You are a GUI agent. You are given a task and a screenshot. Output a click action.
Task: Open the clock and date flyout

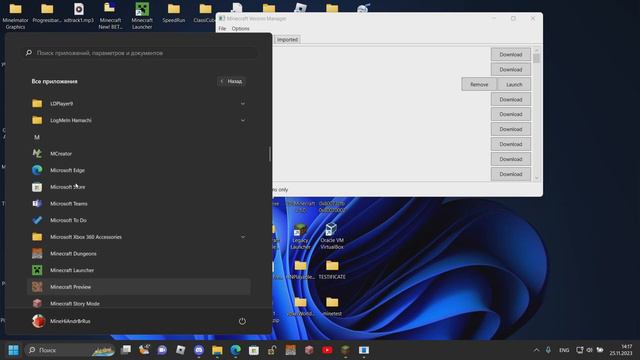(621, 350)
